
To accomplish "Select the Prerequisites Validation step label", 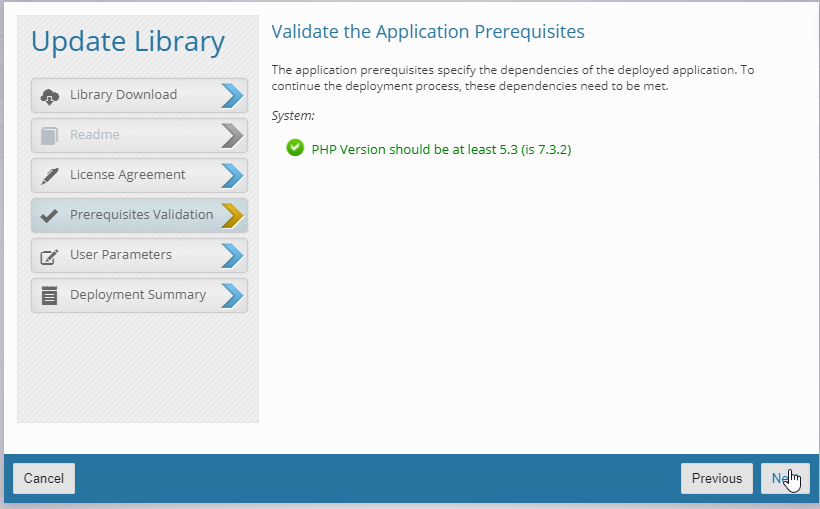I will click(x=141, y=215).
